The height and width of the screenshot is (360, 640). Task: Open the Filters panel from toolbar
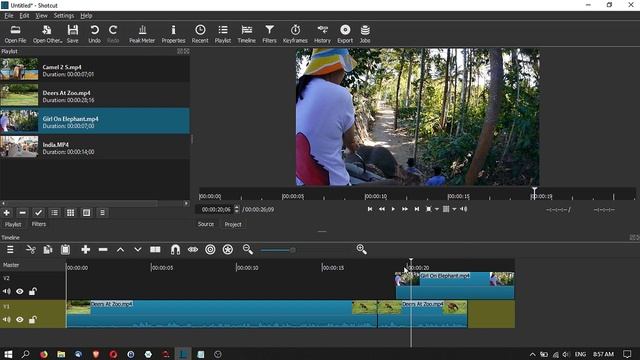tap(269, 34)
